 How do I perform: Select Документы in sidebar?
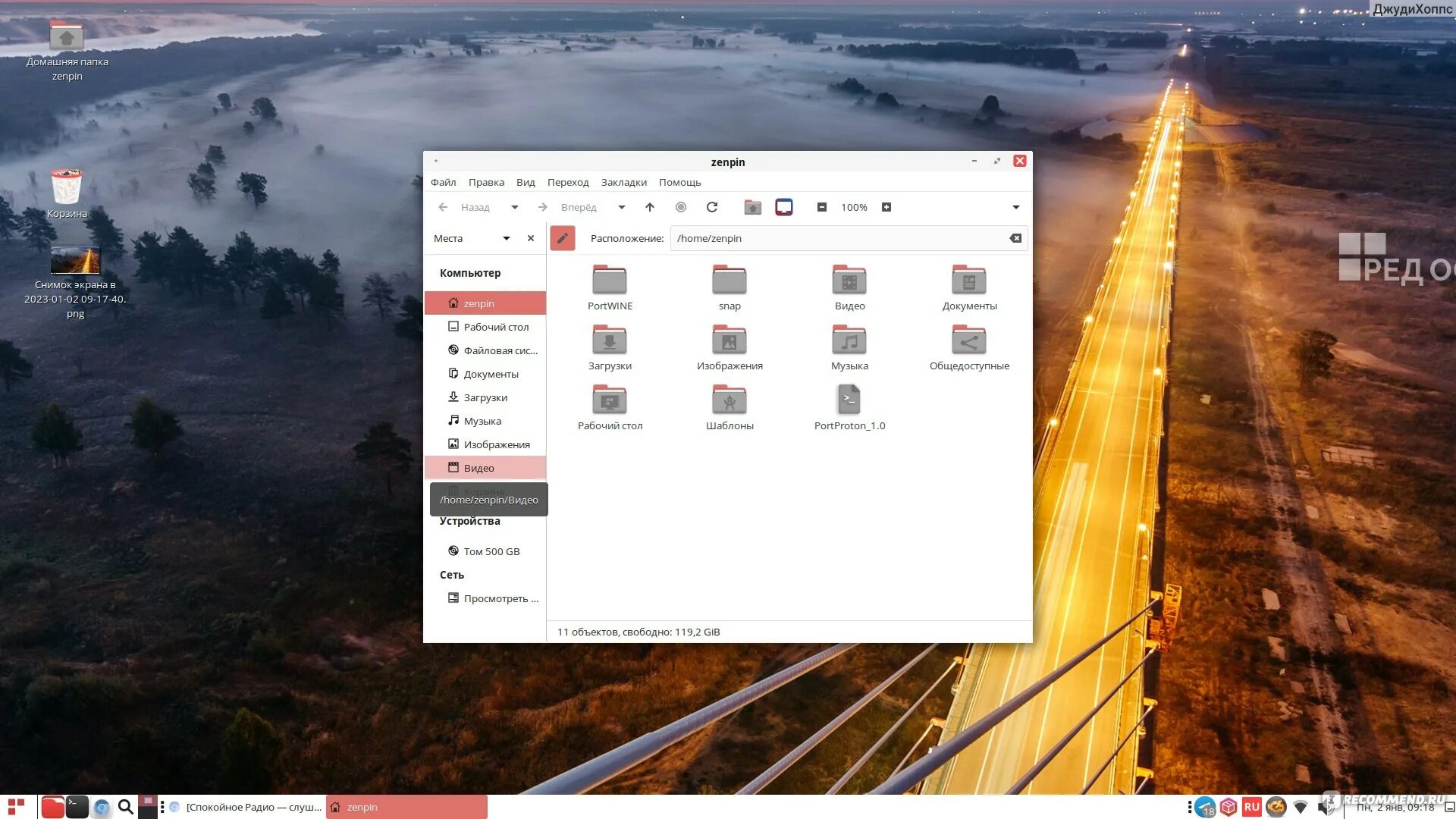pos(485,374)
